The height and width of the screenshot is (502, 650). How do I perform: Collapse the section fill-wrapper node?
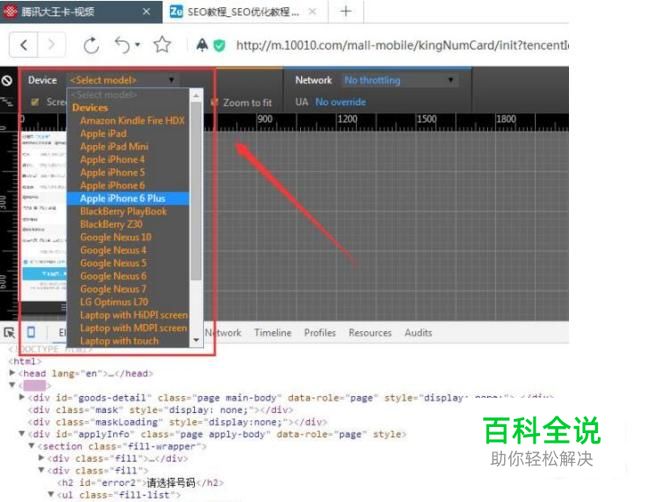[x=32, y=446]
